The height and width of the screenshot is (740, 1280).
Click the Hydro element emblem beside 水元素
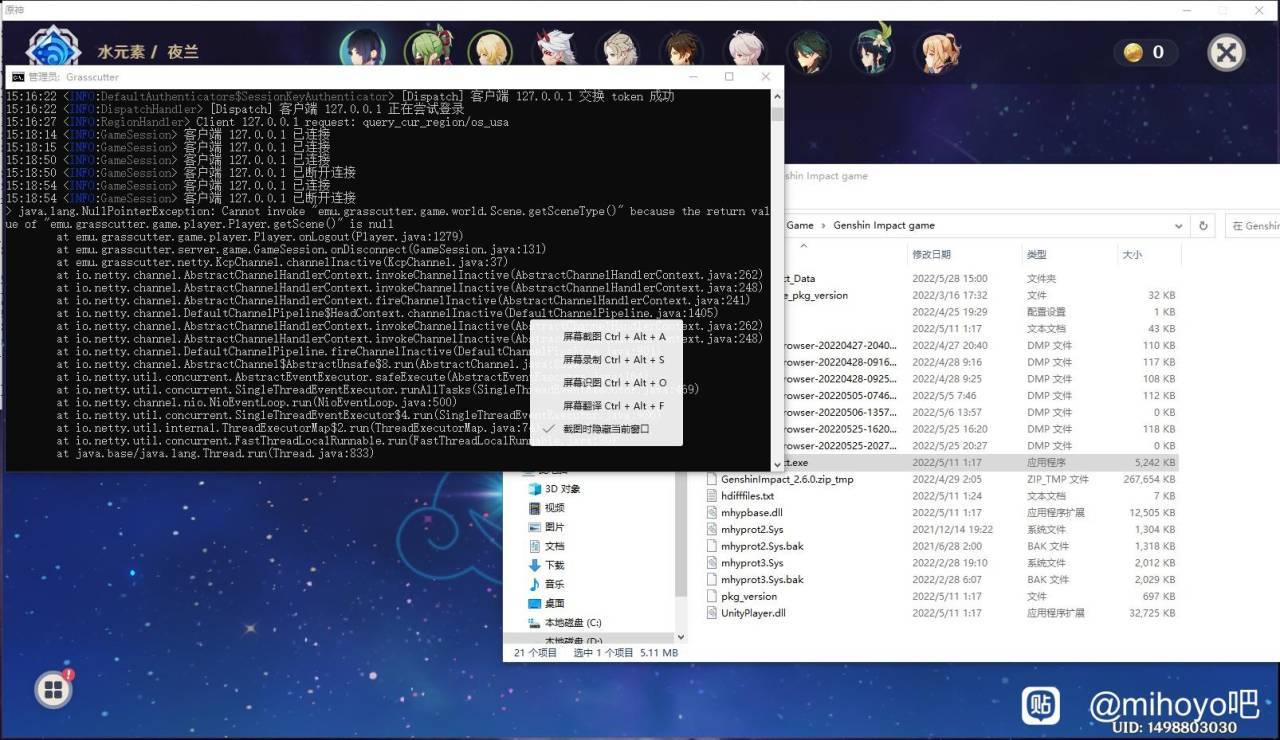53,49
